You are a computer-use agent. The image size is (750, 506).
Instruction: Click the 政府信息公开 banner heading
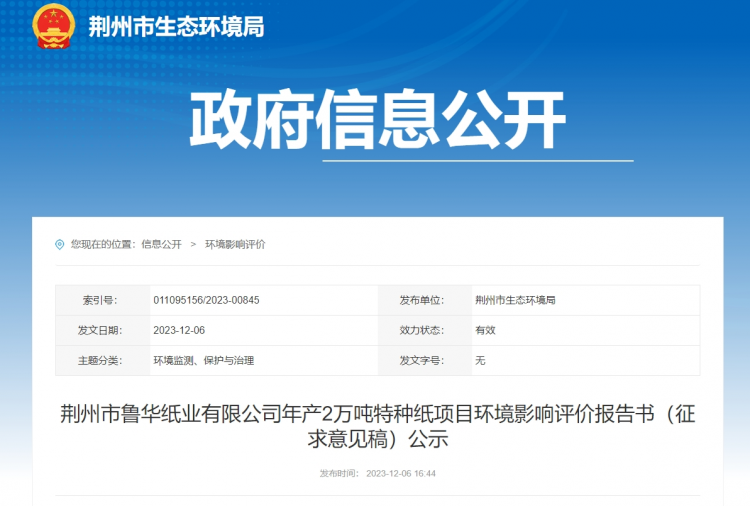378,120
